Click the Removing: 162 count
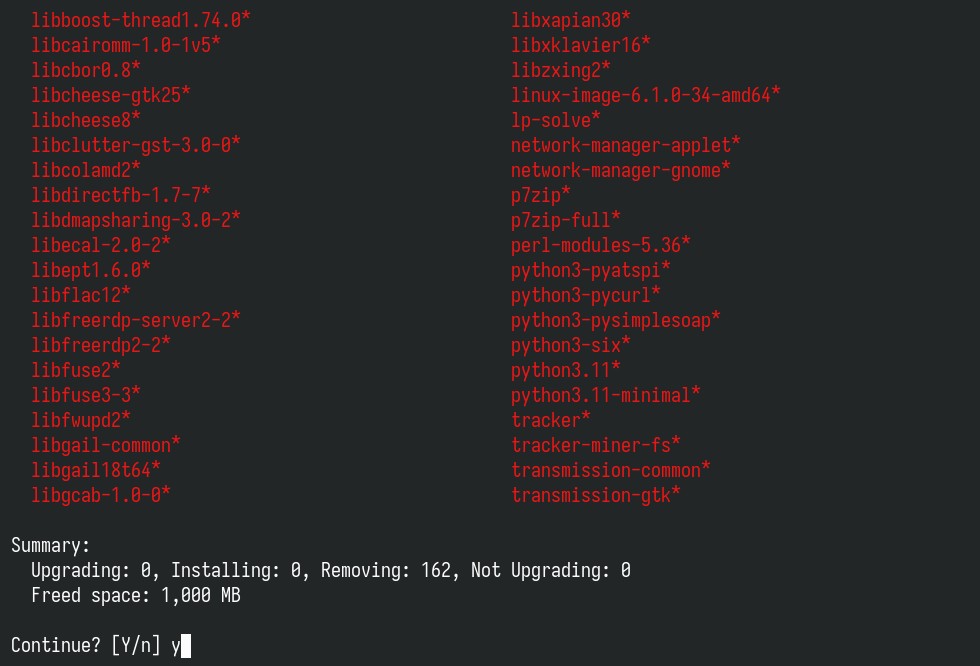Image resolution: width=980 pixels, height=666 pixels. click(x=386, y=570)
